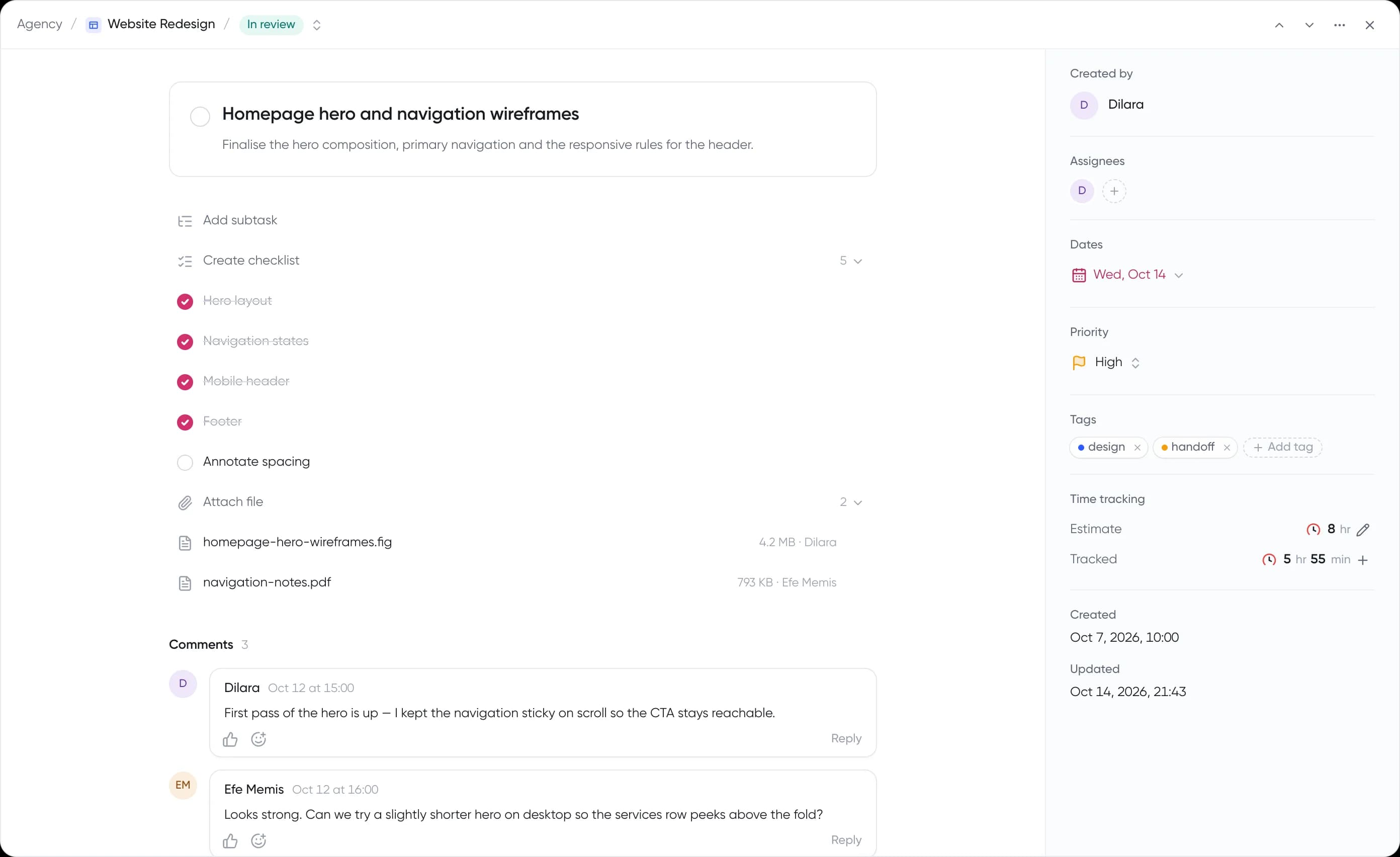Screen dimensions: 1400x857
Task: Open the more options ellipsis menu
Action: coord(1339,25)
